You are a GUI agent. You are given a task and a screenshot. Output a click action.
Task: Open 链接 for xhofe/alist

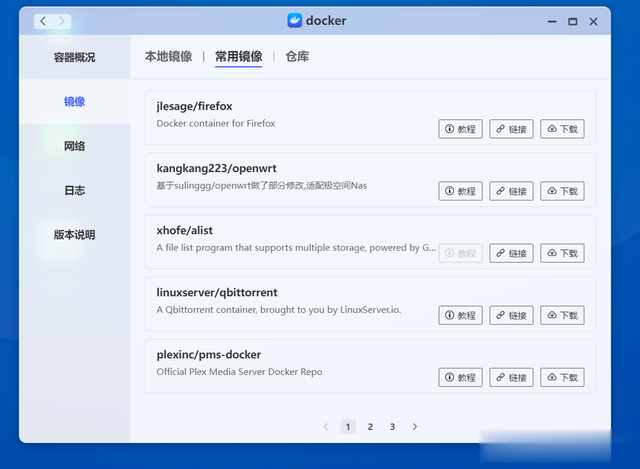[x=511, y=253]
